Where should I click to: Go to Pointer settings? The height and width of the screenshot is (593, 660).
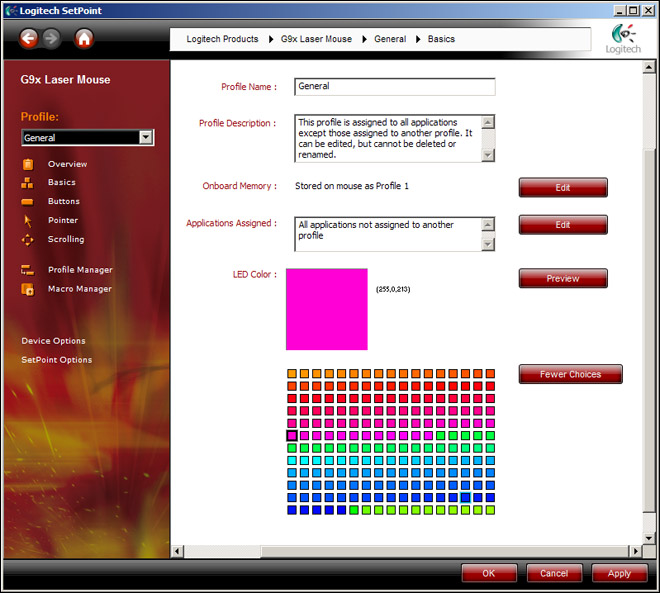(x=63, y=220)
